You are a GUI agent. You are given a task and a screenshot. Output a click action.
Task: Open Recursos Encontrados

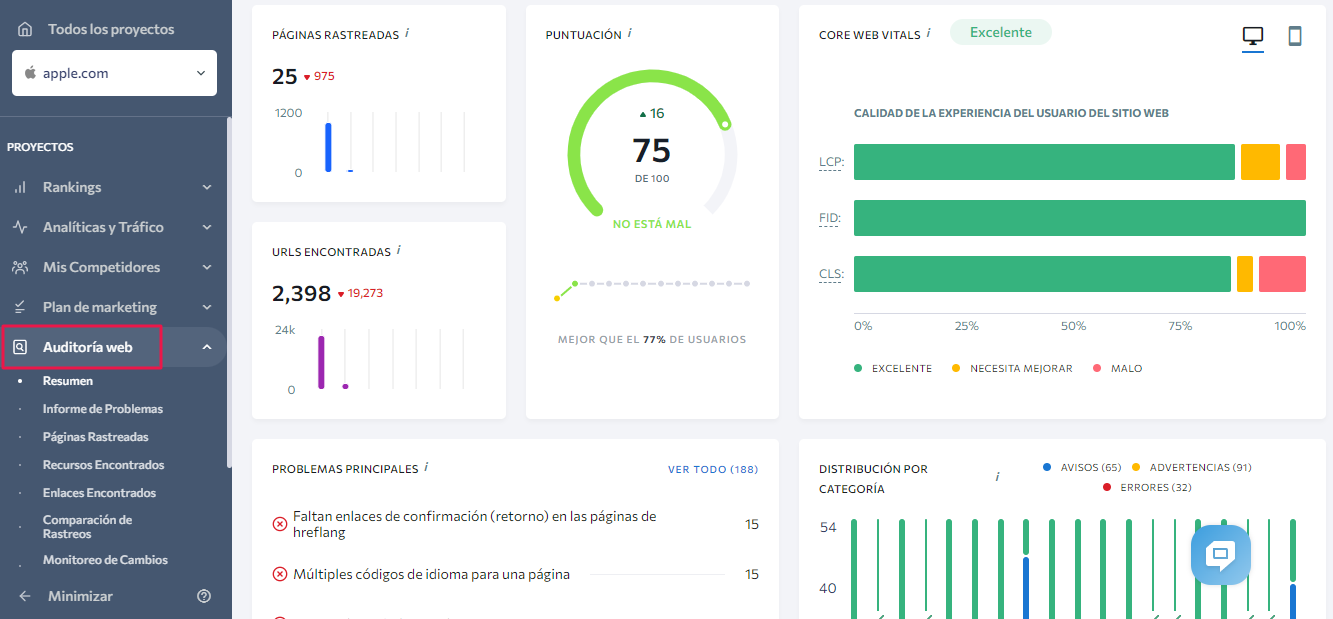(x=104, y=465)
